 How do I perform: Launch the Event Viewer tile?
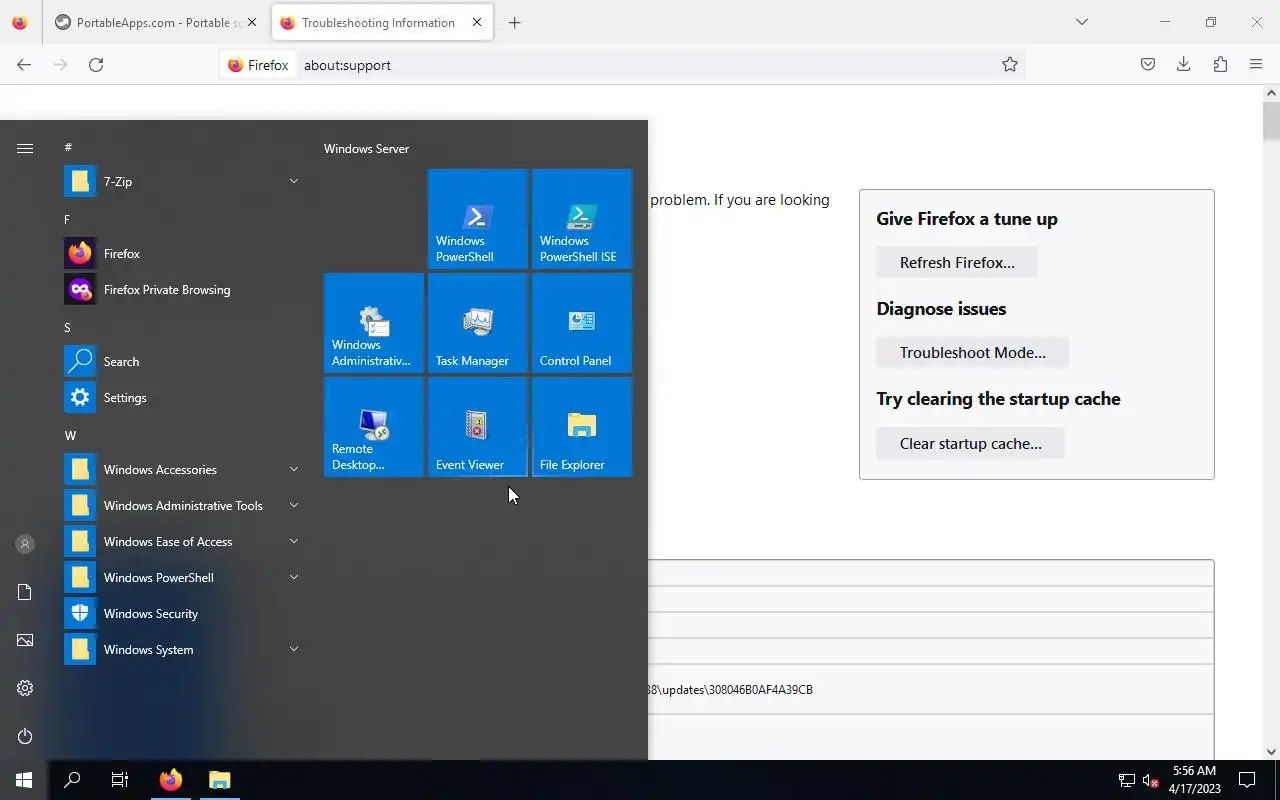pyautogui.click(x=477, y=427)
